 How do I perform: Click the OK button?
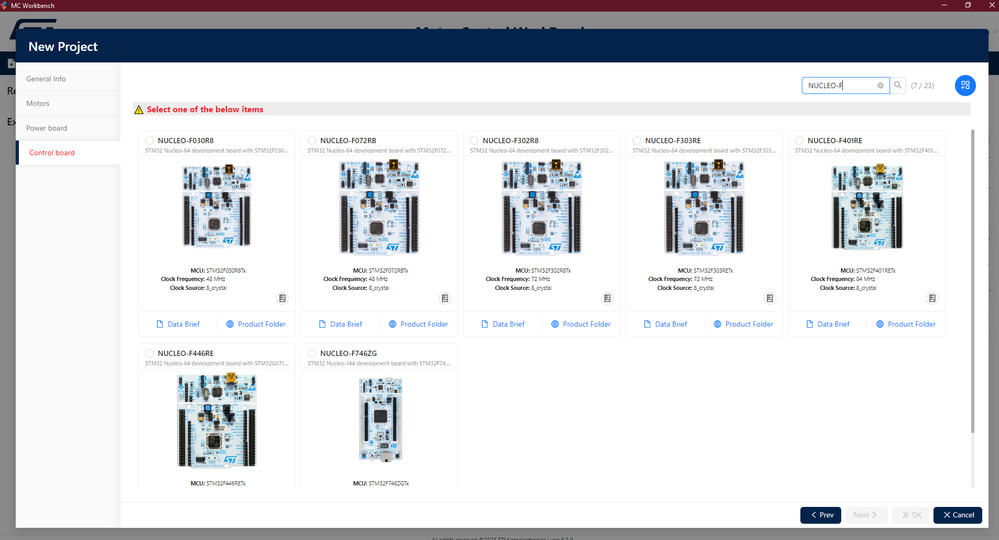[911, 515]
